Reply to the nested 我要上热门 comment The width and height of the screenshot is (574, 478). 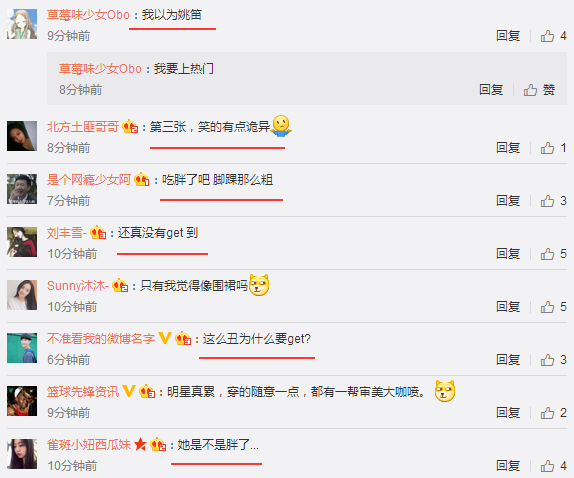coord(491,90)
